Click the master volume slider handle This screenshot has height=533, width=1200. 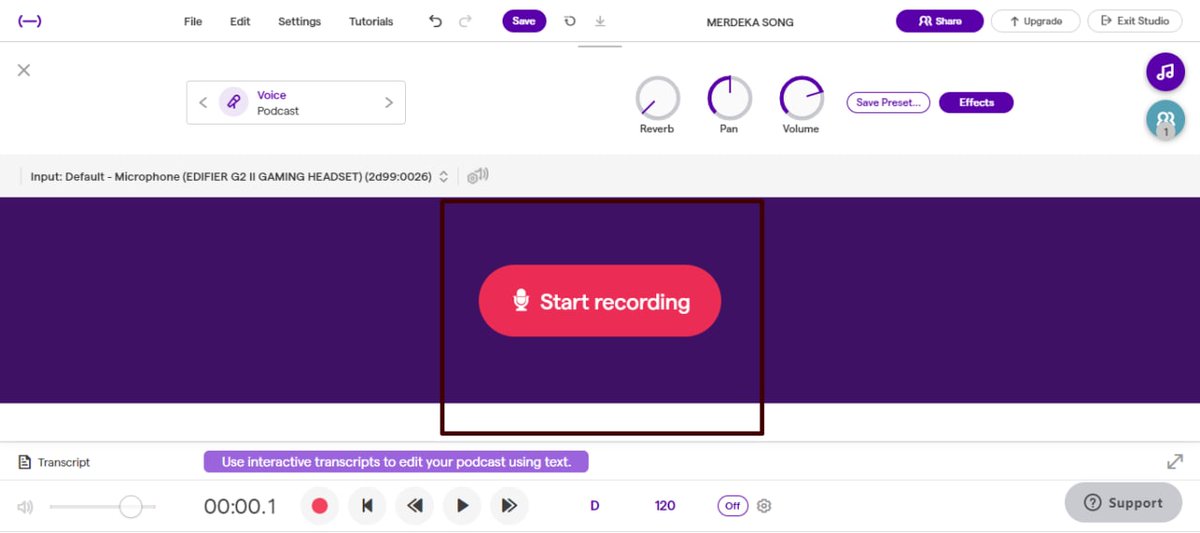130,507
